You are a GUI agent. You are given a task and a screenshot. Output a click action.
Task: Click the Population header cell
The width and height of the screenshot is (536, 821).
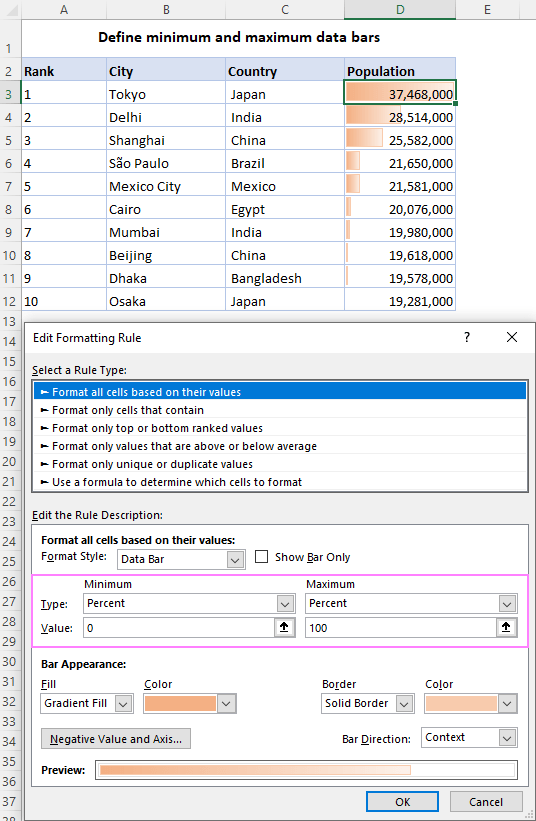coord(400,71)
